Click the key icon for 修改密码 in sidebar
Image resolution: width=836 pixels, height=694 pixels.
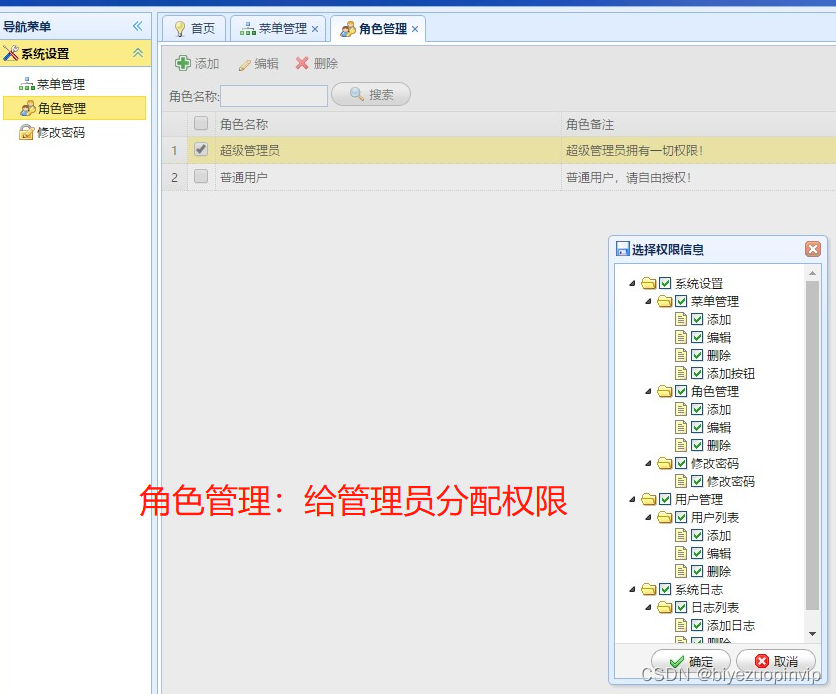(x=27, y=132)
